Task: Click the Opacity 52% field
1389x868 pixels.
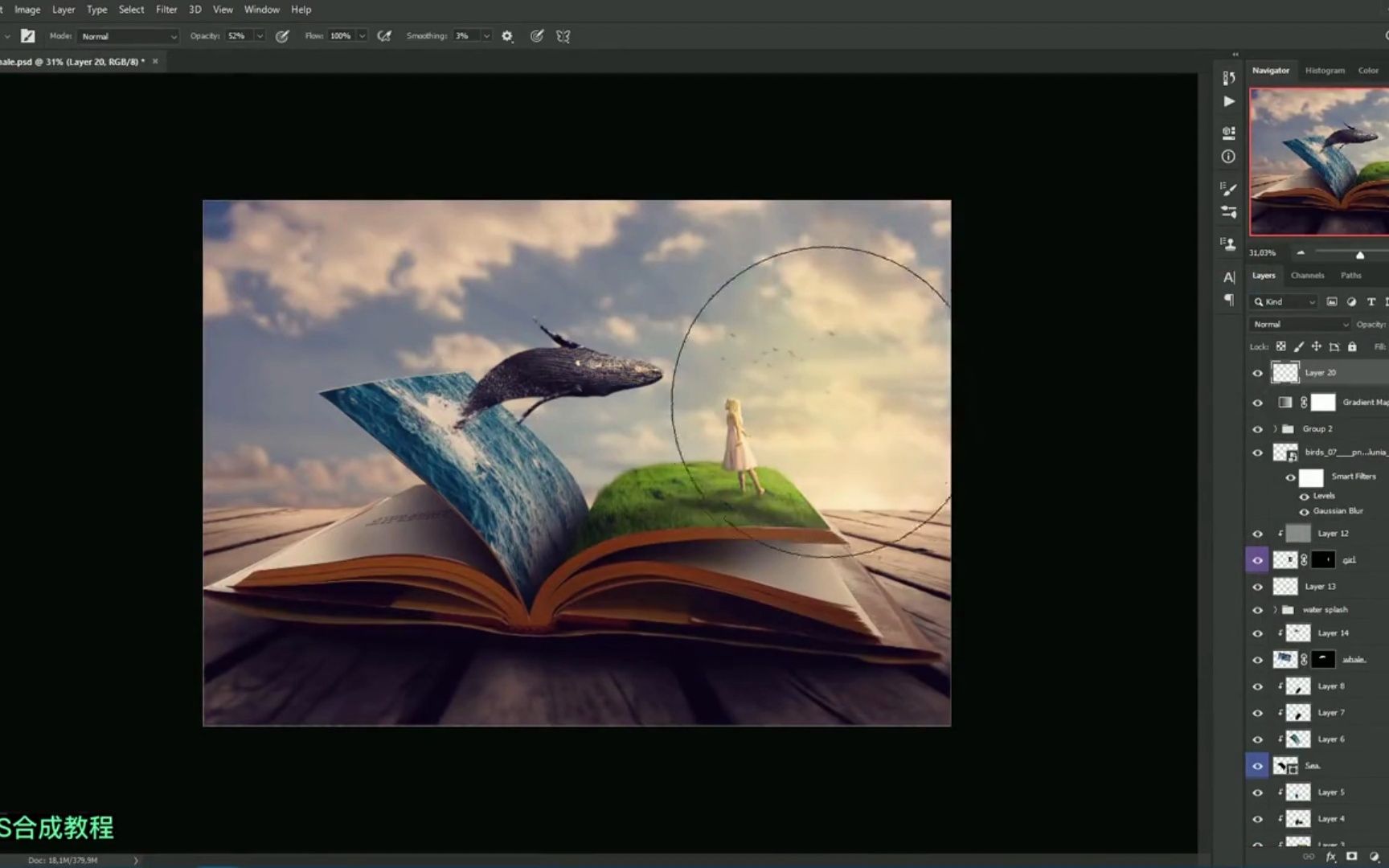Action: click(239, 36)
